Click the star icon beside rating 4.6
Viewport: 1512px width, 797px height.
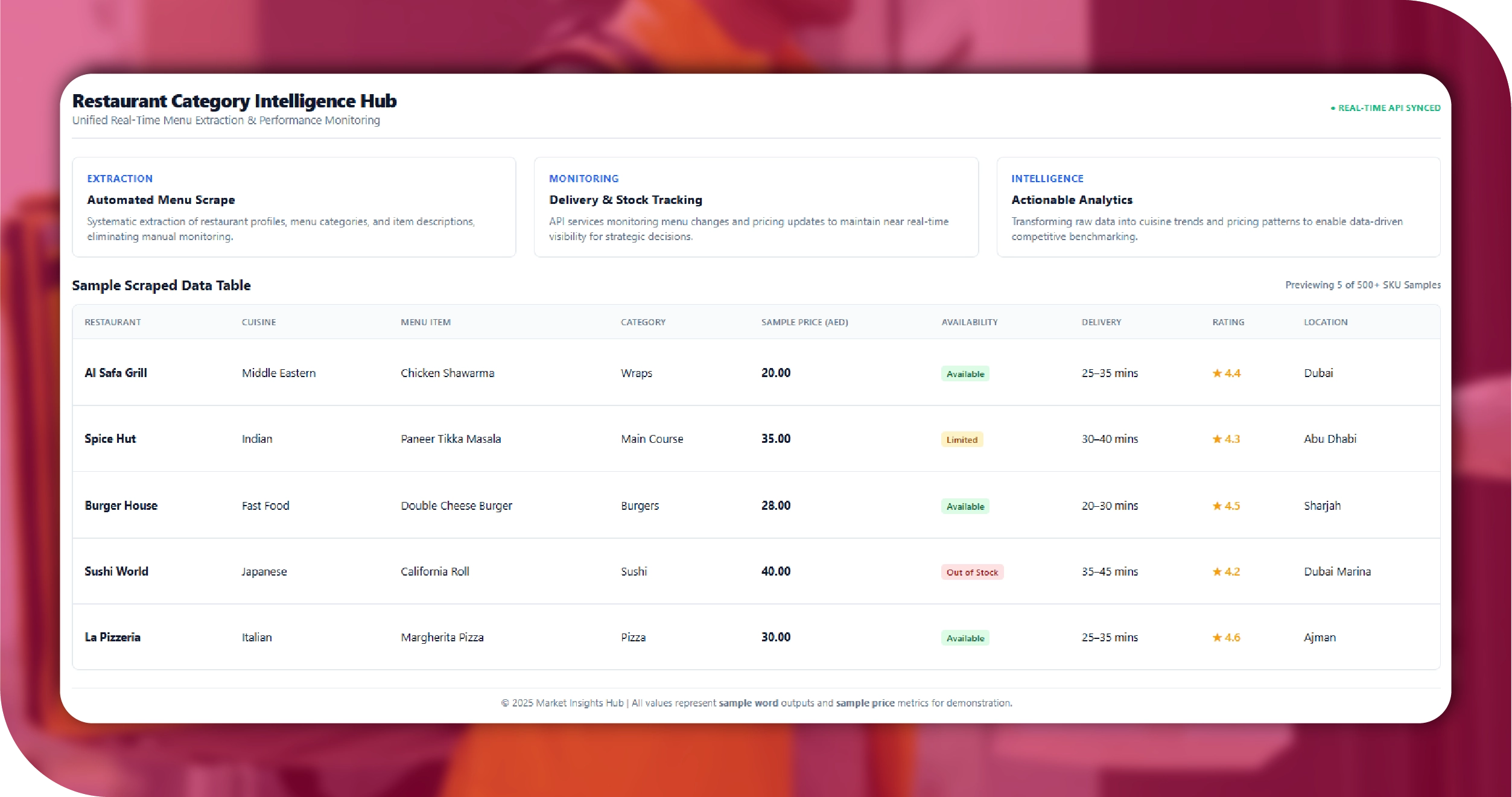coord(1217,638)
